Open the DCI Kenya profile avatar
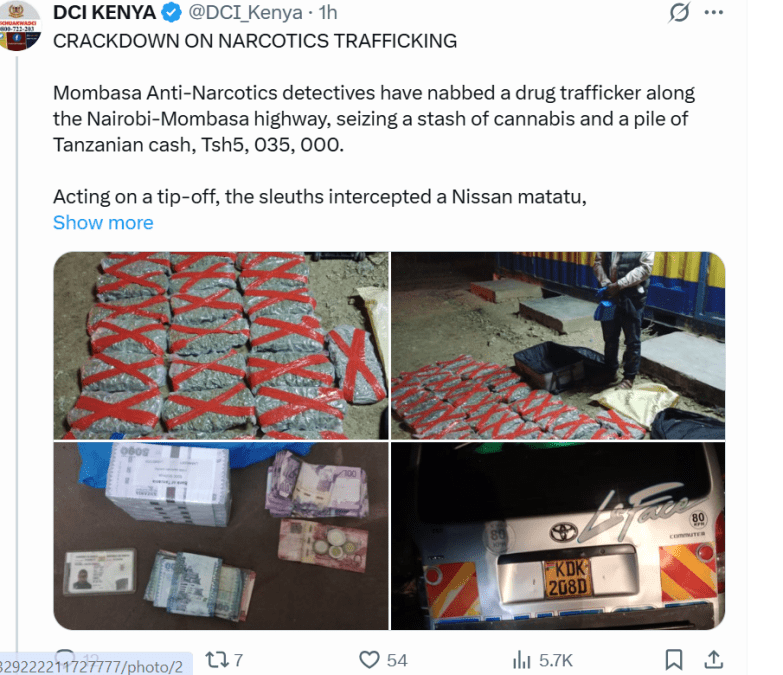The image size is (783, 675). pos(19,25)
